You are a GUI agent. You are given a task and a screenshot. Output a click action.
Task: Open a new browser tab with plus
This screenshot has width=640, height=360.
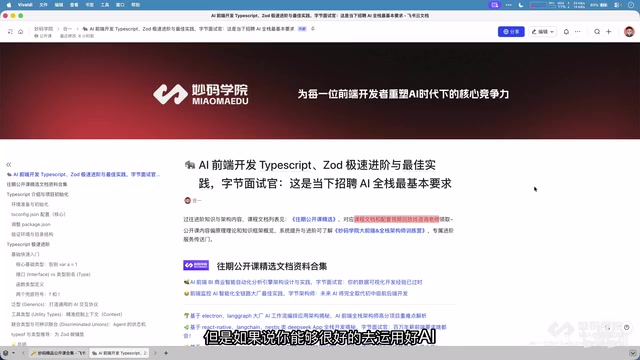(166, 353)
